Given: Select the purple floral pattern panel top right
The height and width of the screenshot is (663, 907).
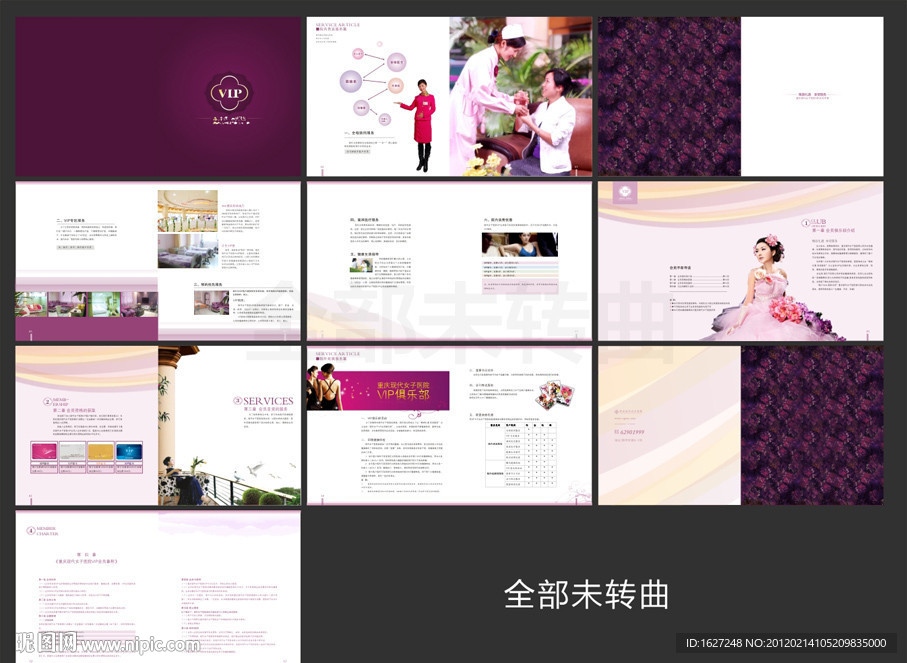Looking at the screenshot, I should tap(668, 96).
